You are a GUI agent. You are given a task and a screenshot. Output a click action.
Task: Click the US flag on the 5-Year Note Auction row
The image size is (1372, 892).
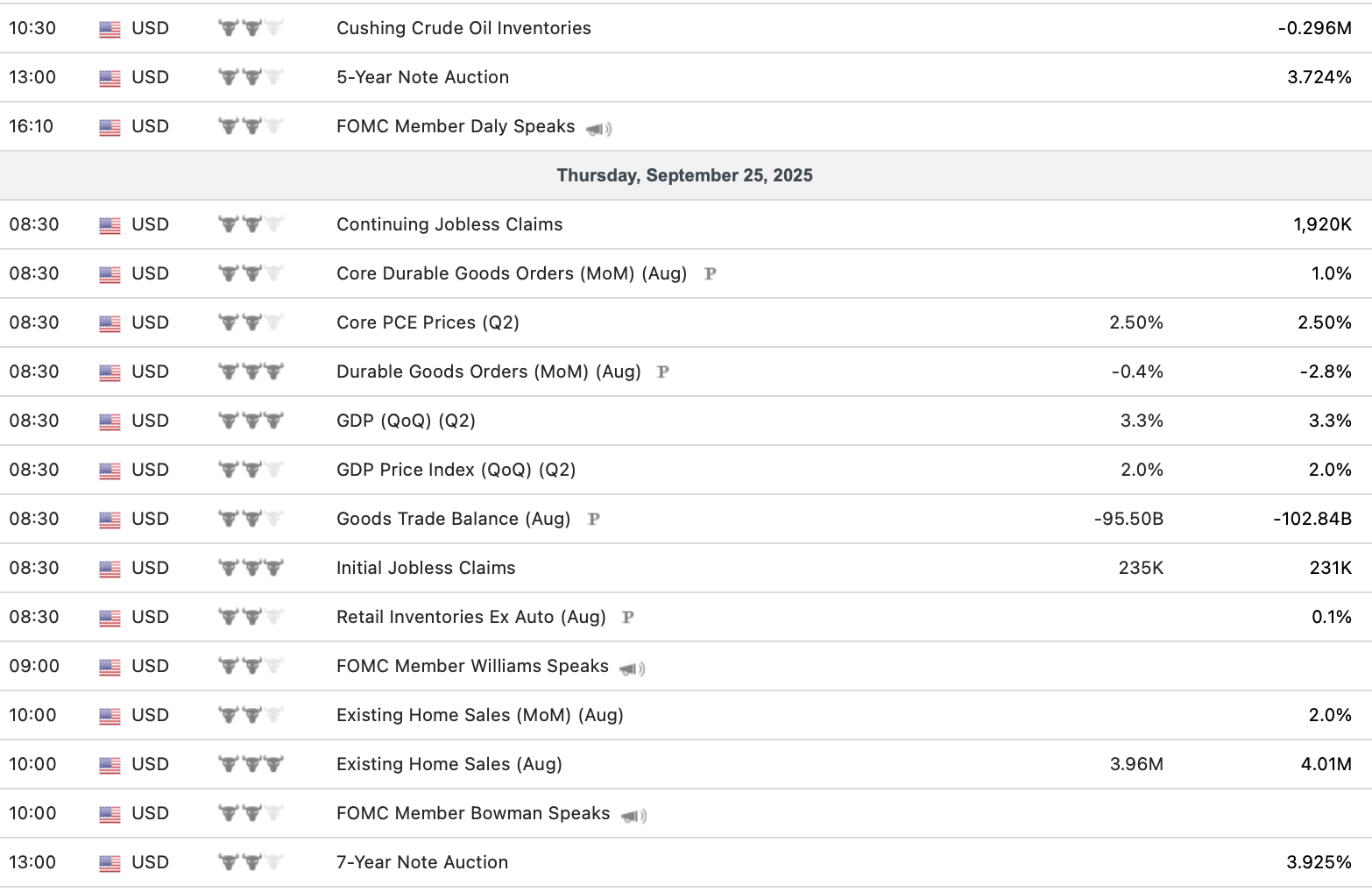click(110, 78)
